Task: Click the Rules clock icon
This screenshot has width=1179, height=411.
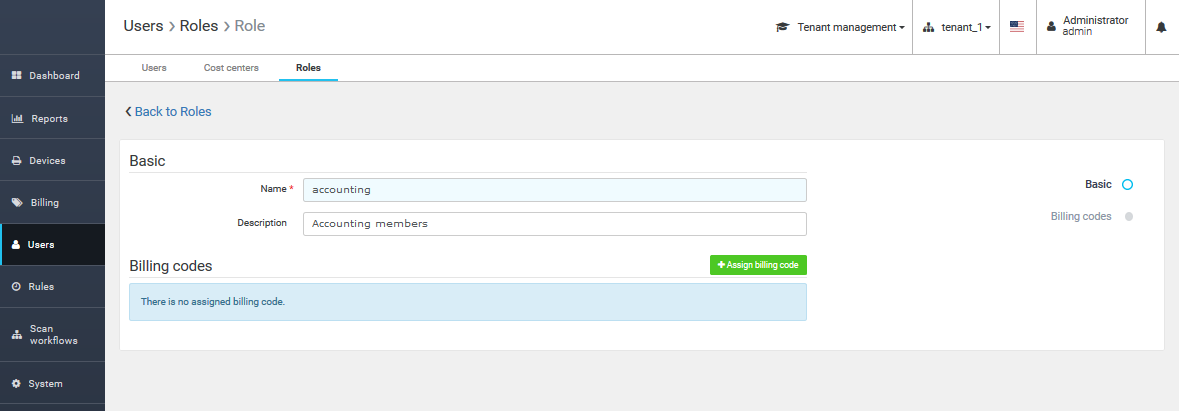Action: coord(17,287)
